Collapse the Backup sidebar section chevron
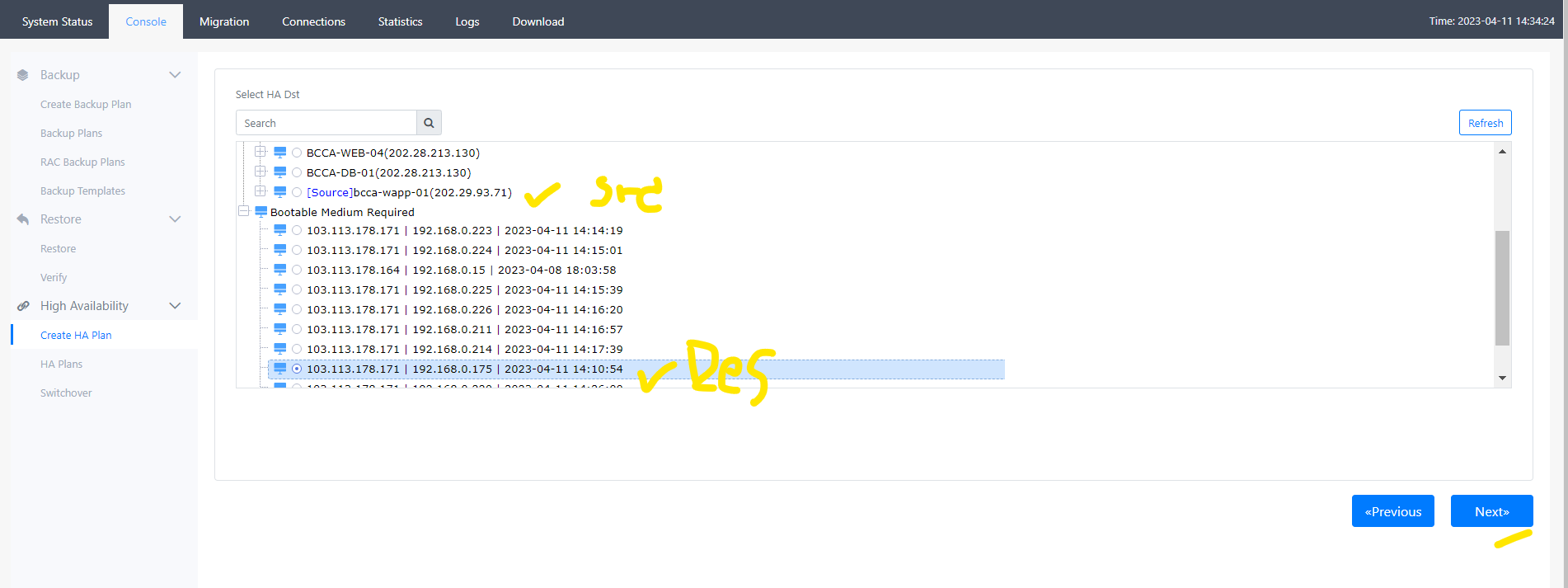The width and height of the screenshot is (1568, 588). click(x=175, y=75)
